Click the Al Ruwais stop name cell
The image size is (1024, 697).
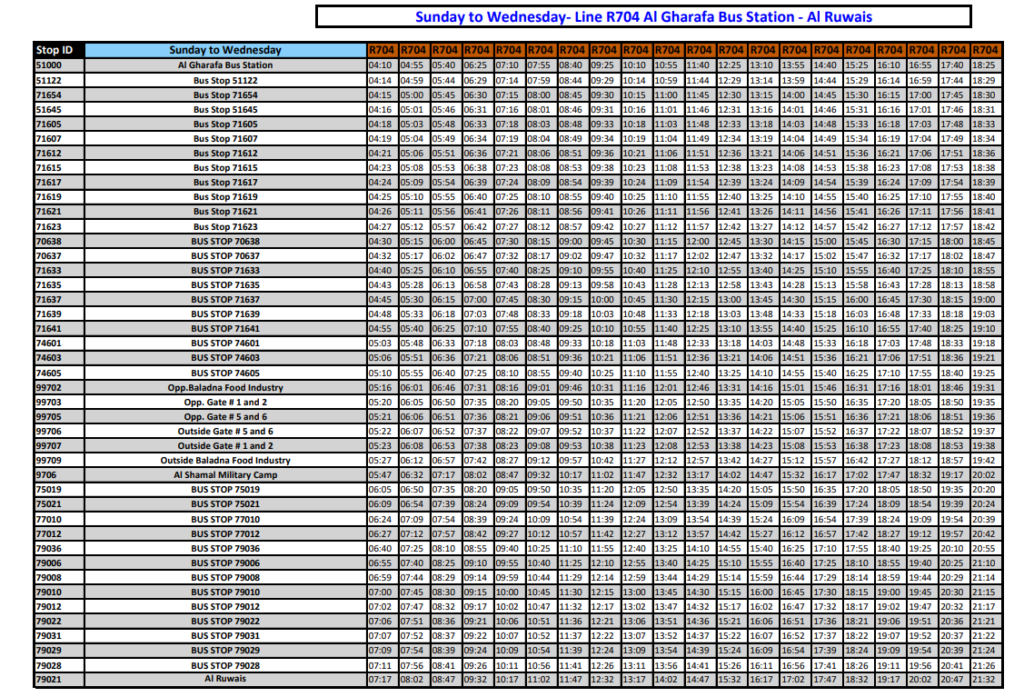(x=225, y=678)
